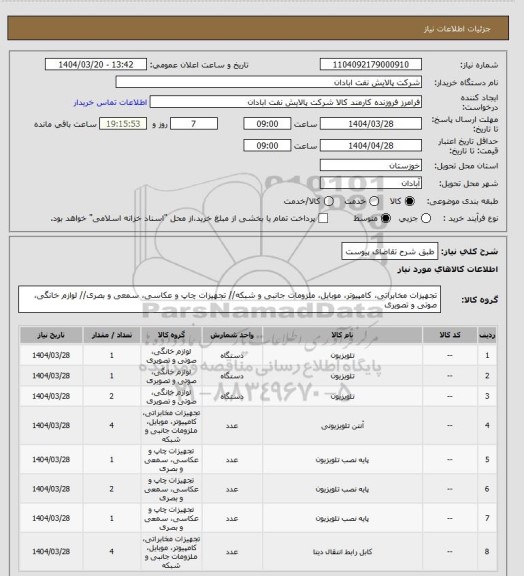Click پایه نصب تلویزیون in row 5

pos(342,460)
